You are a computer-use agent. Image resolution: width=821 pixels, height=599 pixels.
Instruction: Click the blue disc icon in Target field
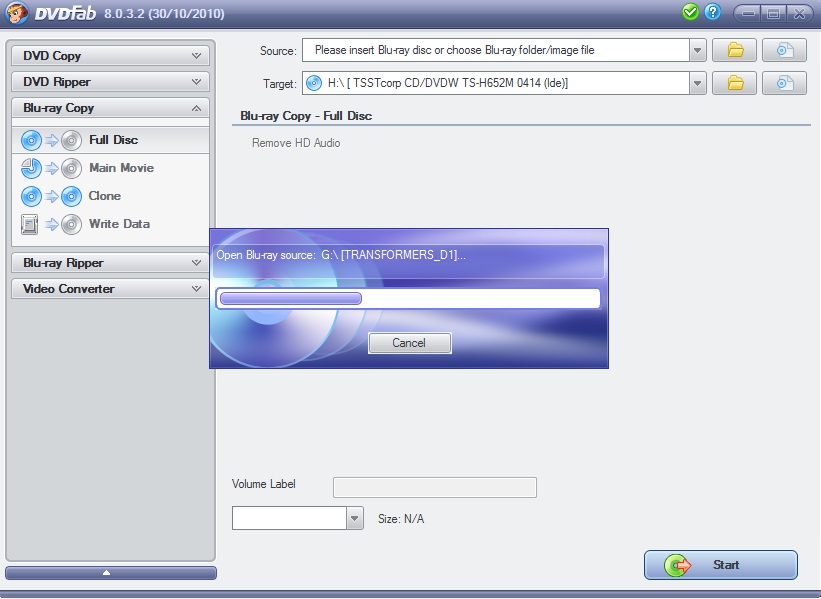click(x=314, y=83)
